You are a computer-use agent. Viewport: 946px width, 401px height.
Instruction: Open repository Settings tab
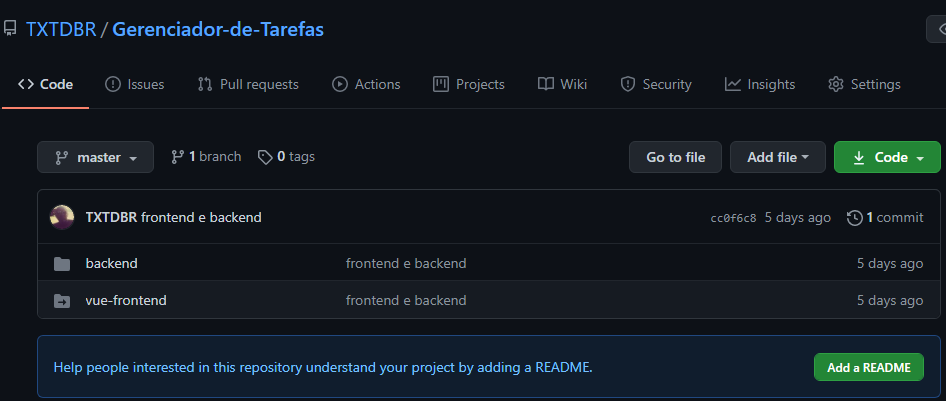(864, 84)
